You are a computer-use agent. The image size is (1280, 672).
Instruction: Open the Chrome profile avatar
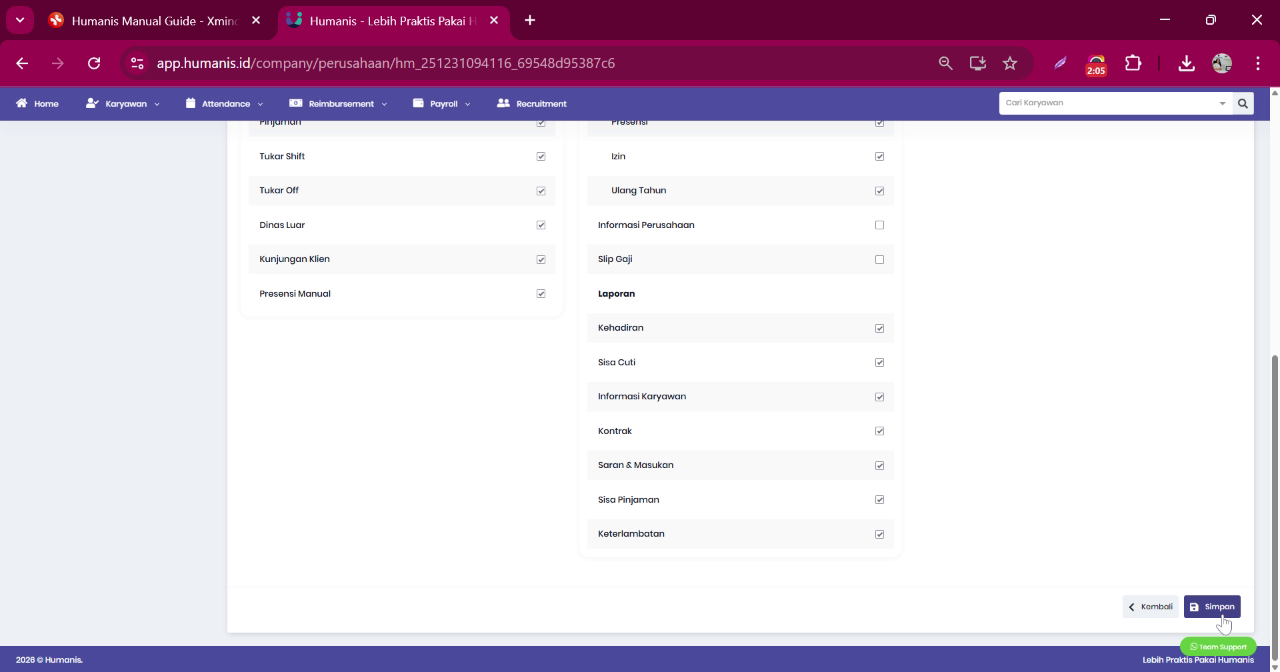coord(1222,63)
